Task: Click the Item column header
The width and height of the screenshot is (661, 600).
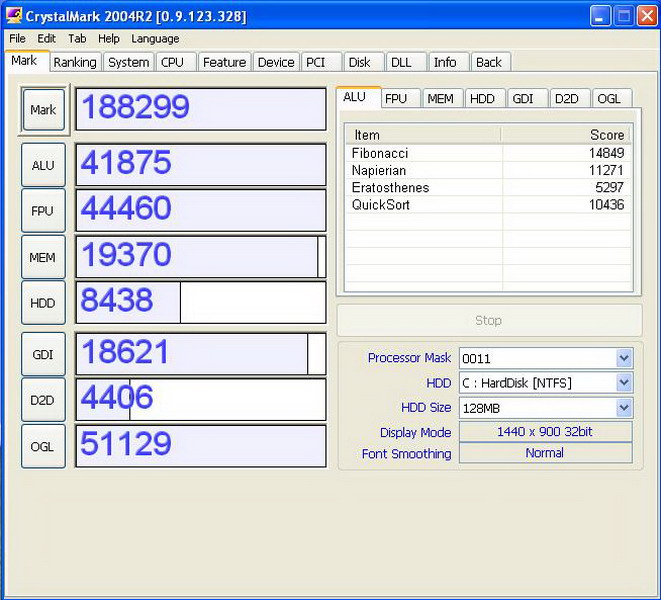Action: (x=423, y=135)
